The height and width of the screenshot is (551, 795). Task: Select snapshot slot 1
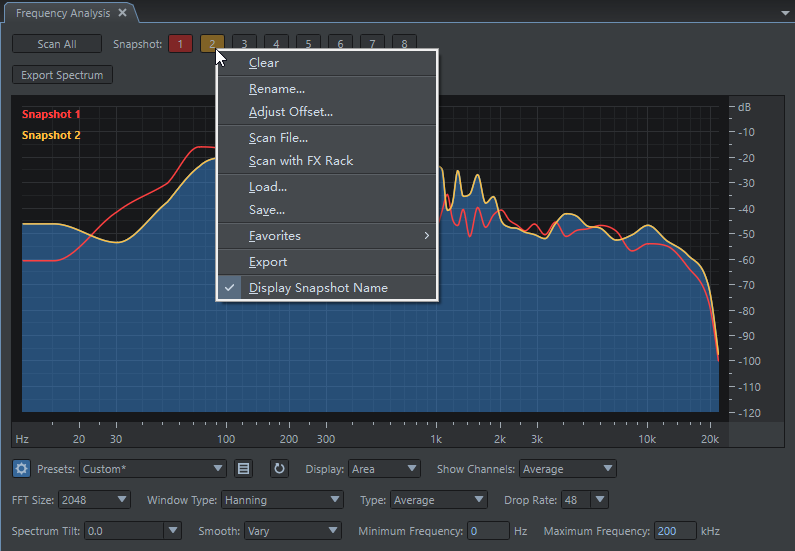tap(180, 44)
